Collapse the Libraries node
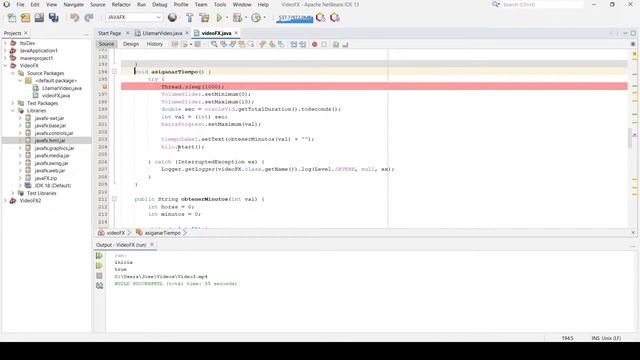The image size is (640, 360). tap(13, 111)
